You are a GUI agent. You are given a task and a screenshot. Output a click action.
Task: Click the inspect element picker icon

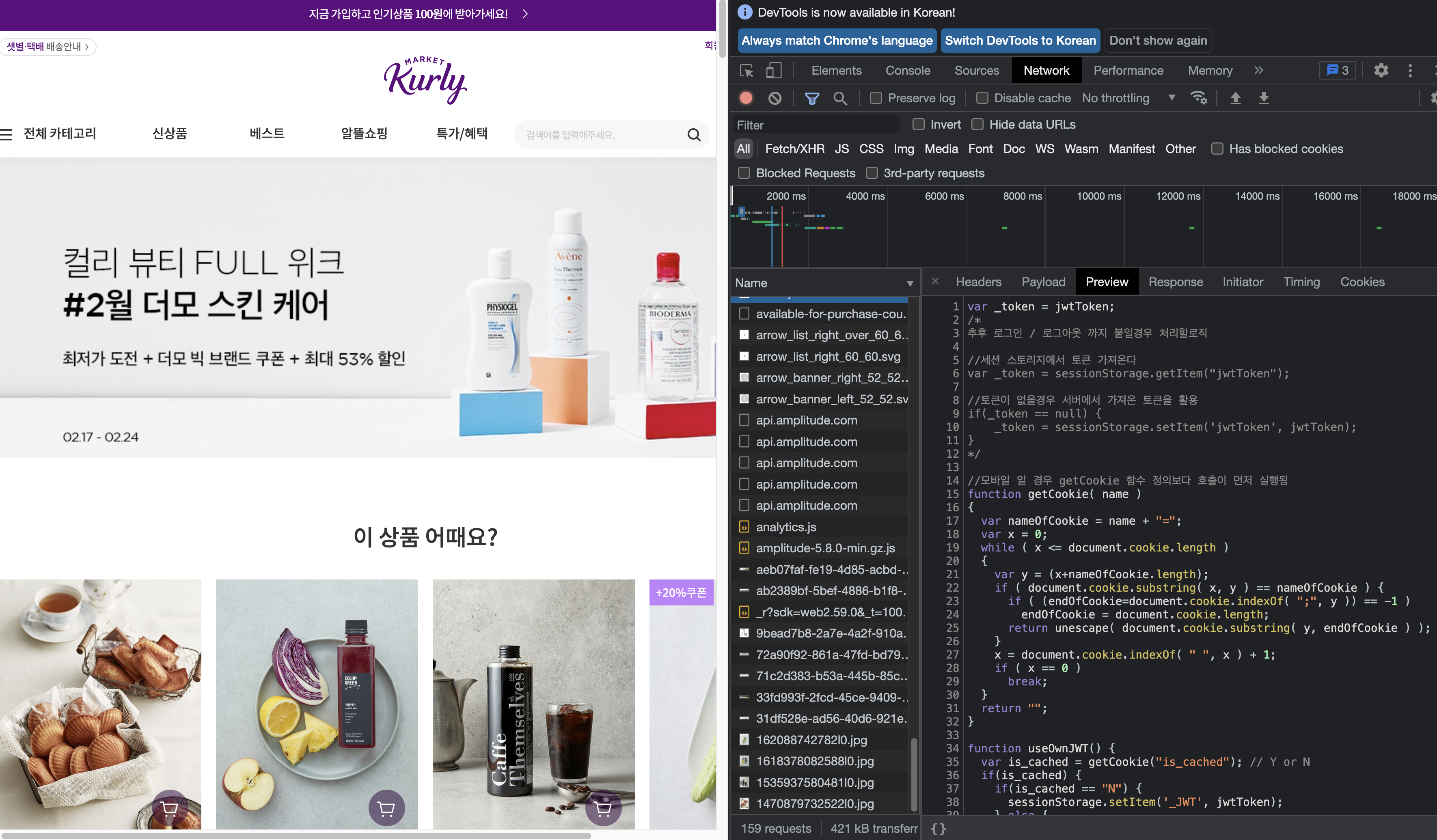point(747,71)
